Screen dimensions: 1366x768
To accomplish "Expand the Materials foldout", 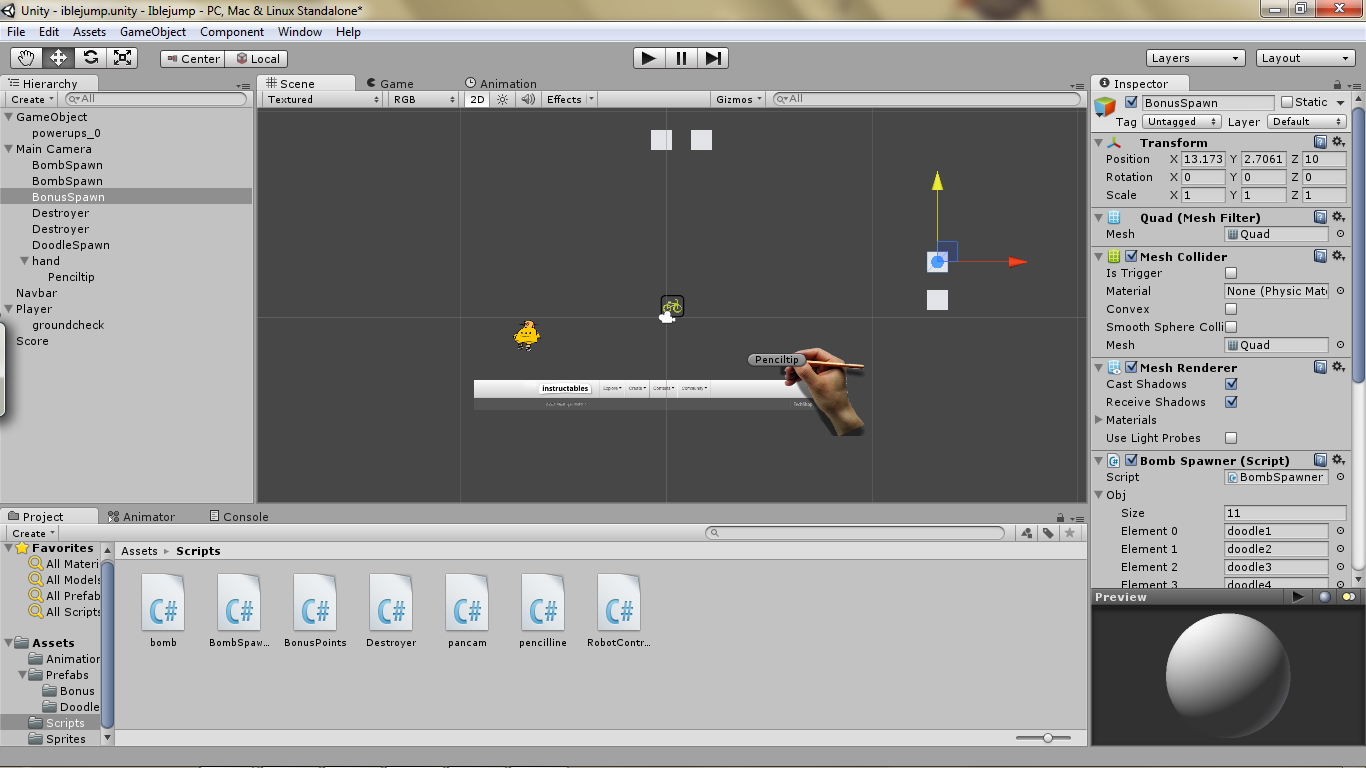I will pos(1100,420).
